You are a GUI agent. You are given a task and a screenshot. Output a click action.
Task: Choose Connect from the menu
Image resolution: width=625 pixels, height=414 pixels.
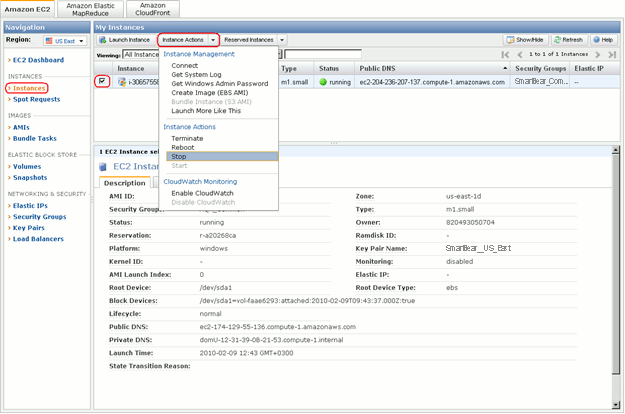tap(185, 65)
